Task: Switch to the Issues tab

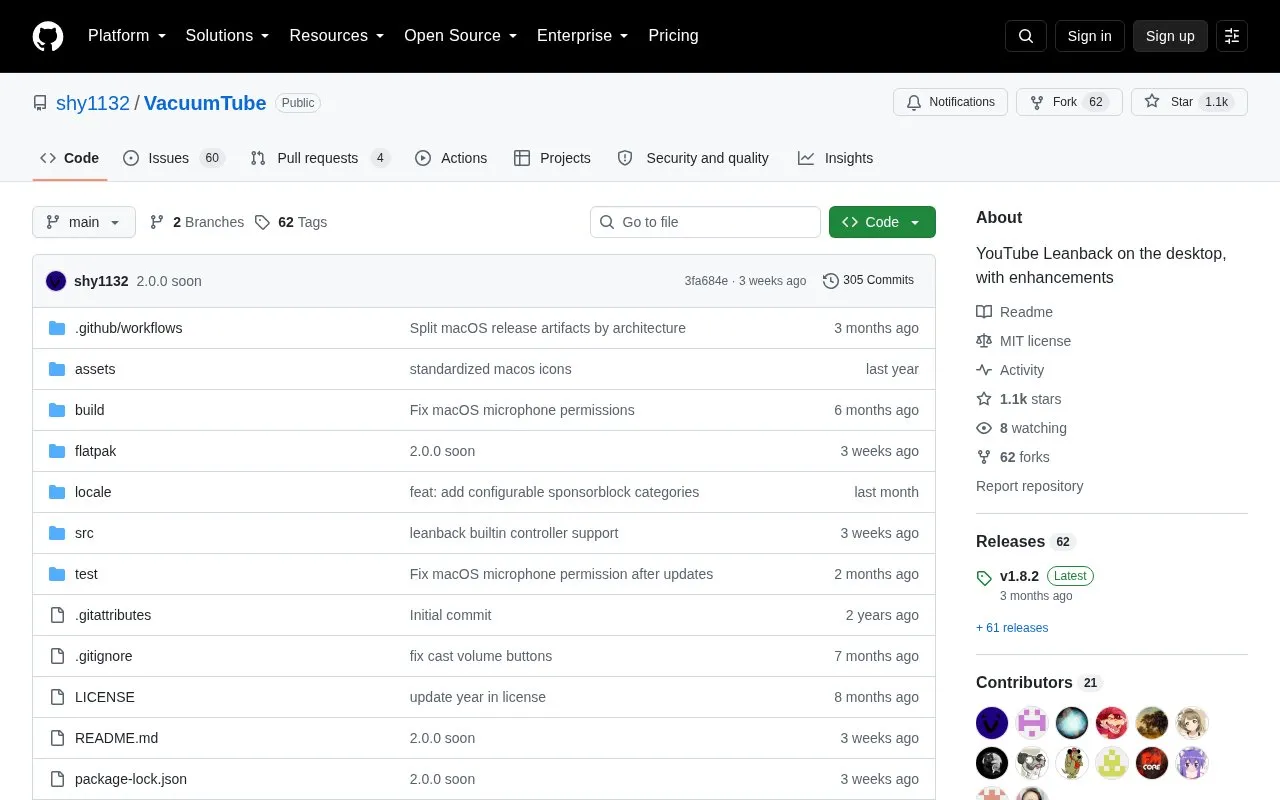Action: click(x=174, y=158)
